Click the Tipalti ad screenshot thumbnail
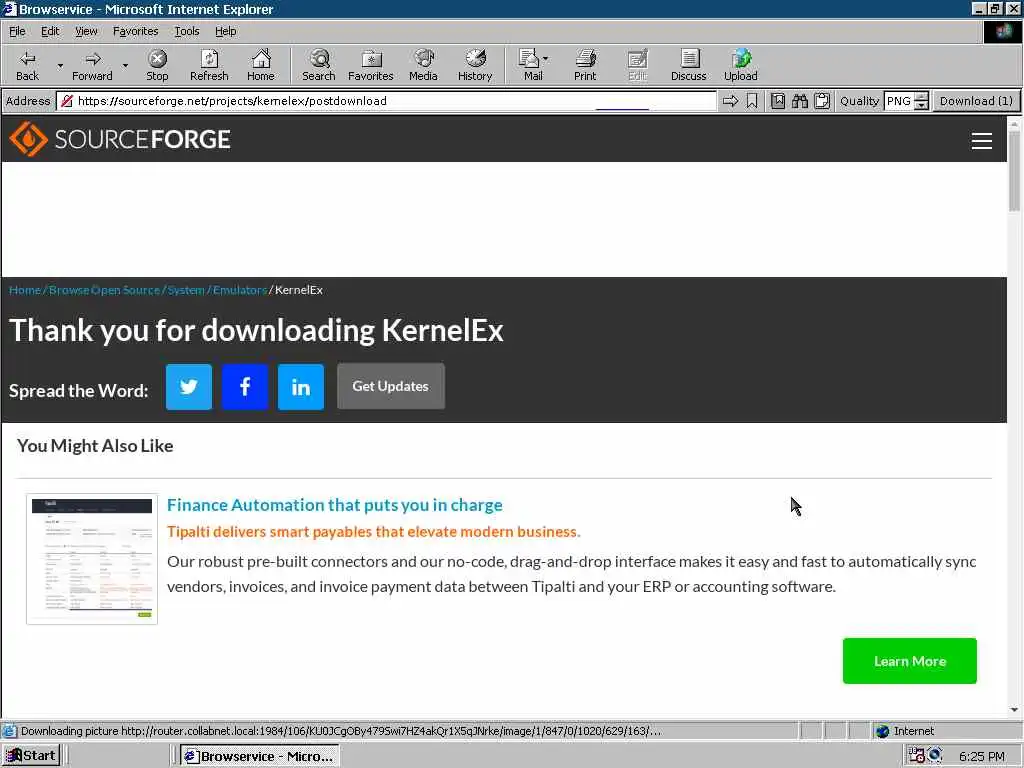Image resolution: width=1024 pixels, height=768 pixels. point(92,559)
